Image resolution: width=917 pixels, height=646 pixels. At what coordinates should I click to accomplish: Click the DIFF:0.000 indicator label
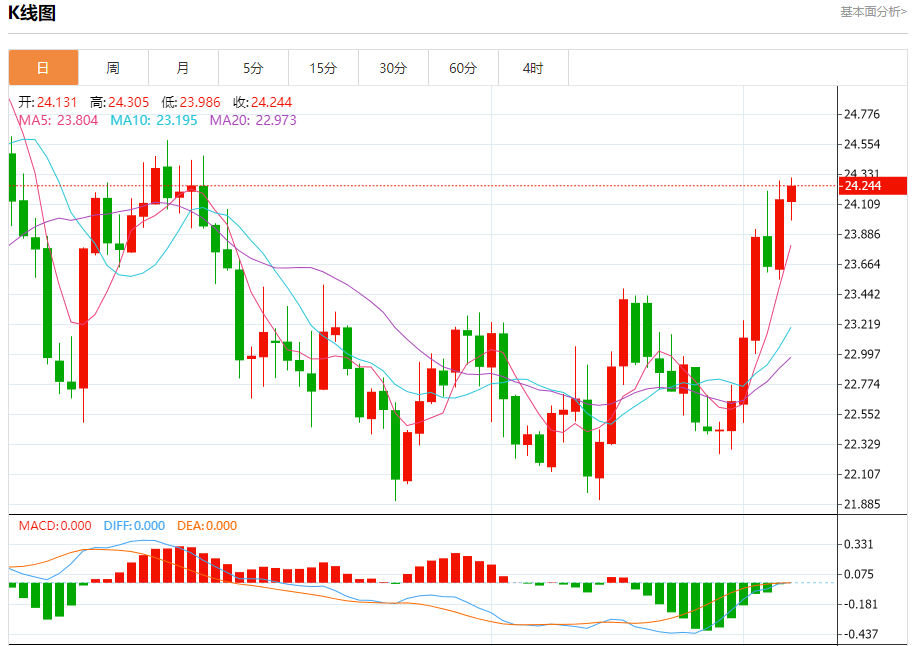point(134,526)
